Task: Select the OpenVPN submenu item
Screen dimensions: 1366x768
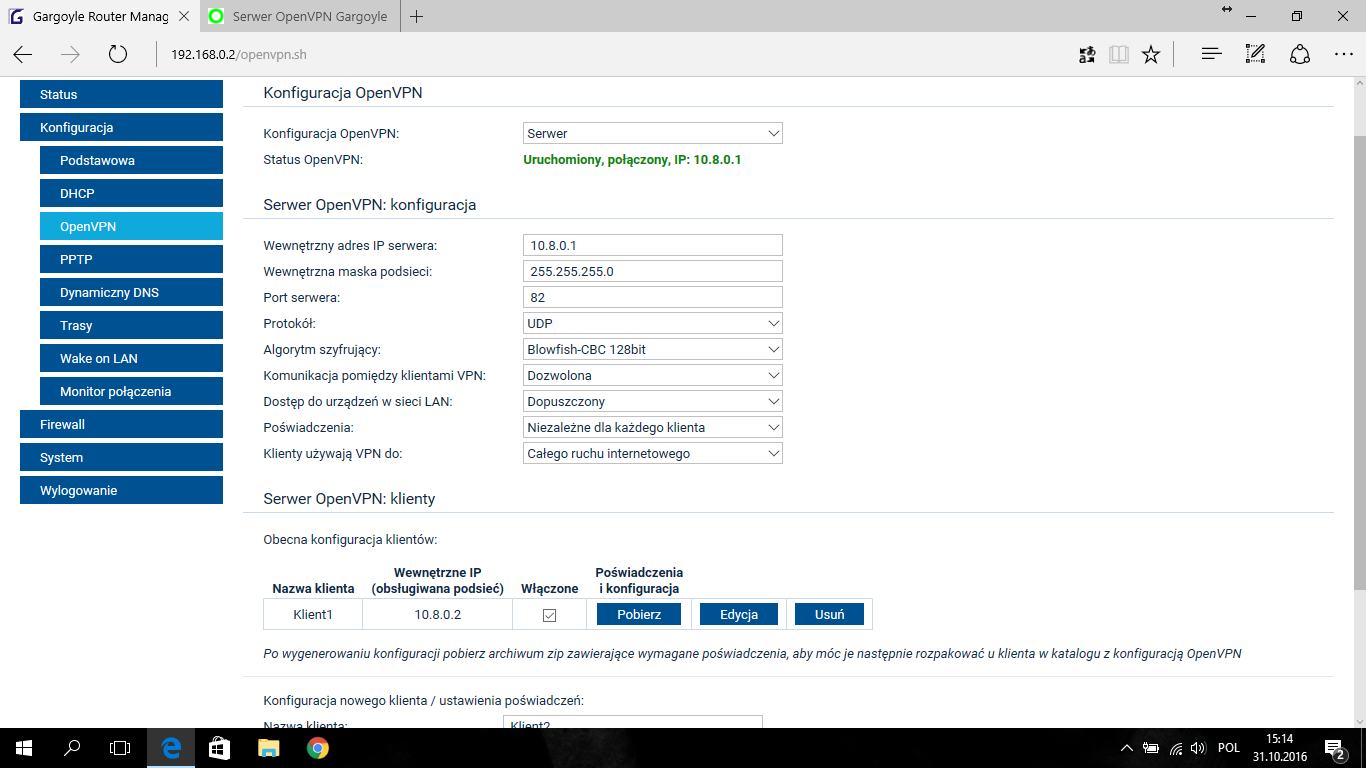Action: click(131, 226)
